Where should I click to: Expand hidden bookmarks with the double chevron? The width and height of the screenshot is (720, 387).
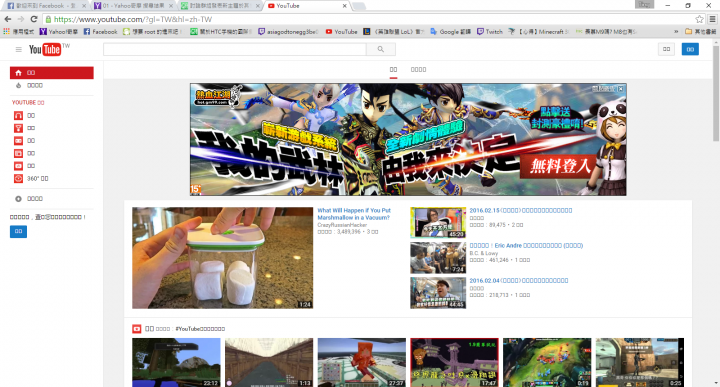click(x=676, y=32)
